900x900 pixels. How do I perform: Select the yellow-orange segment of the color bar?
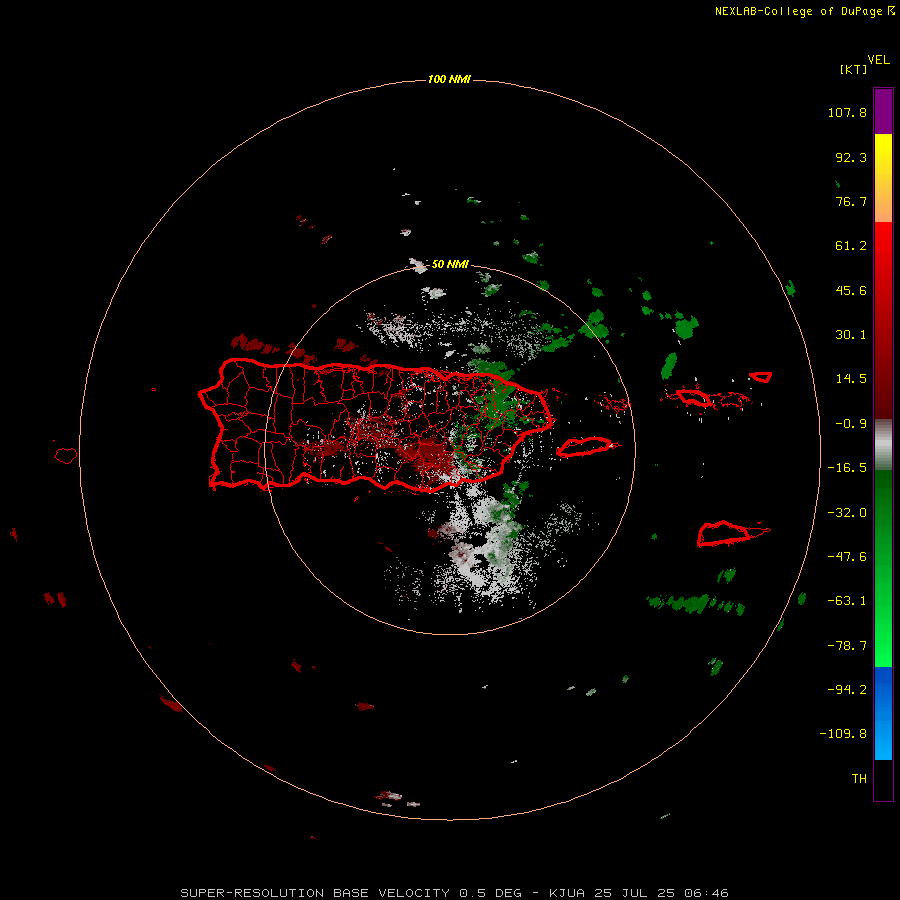883,178
